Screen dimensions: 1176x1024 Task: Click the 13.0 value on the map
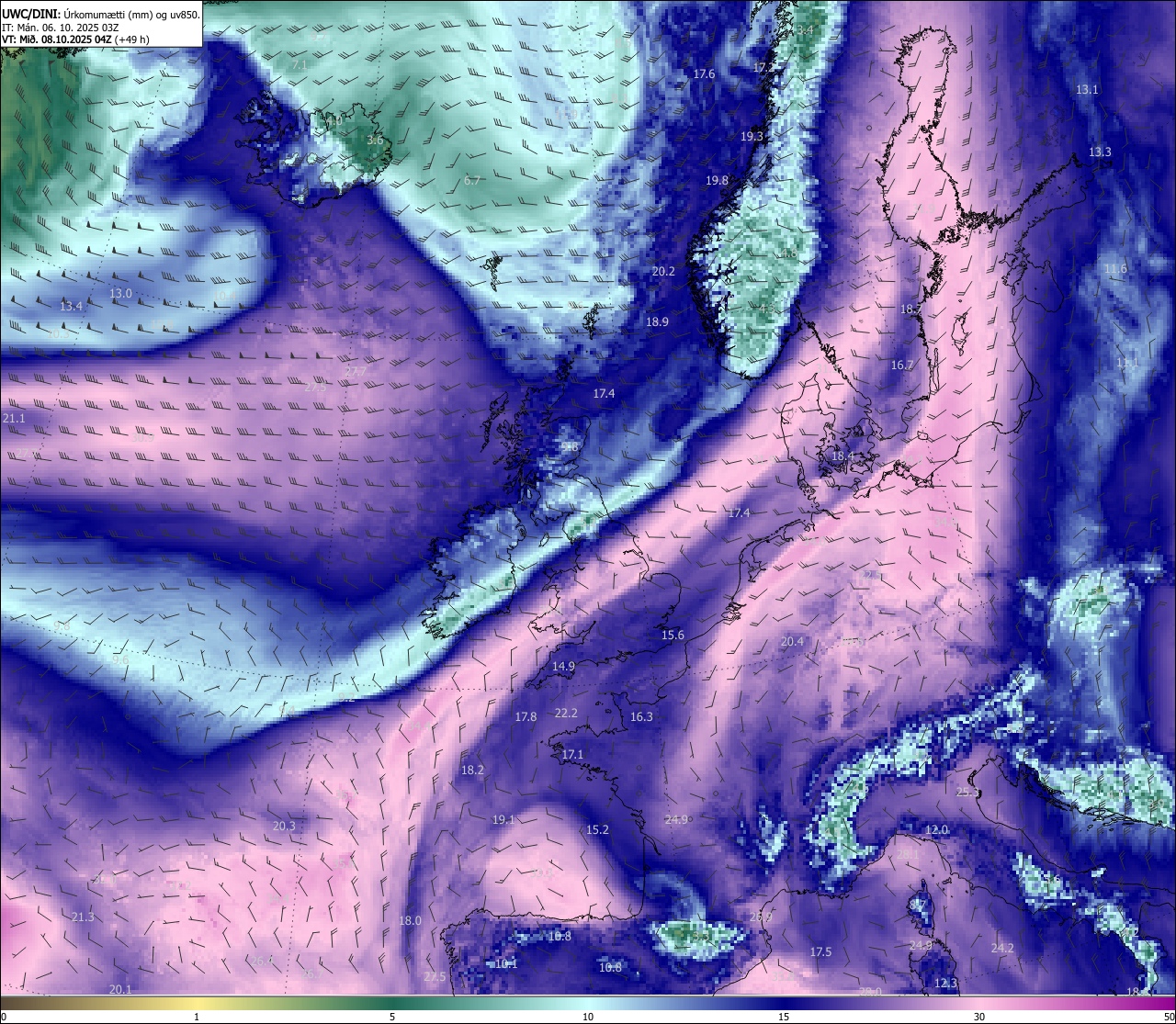tap(121, 293)
